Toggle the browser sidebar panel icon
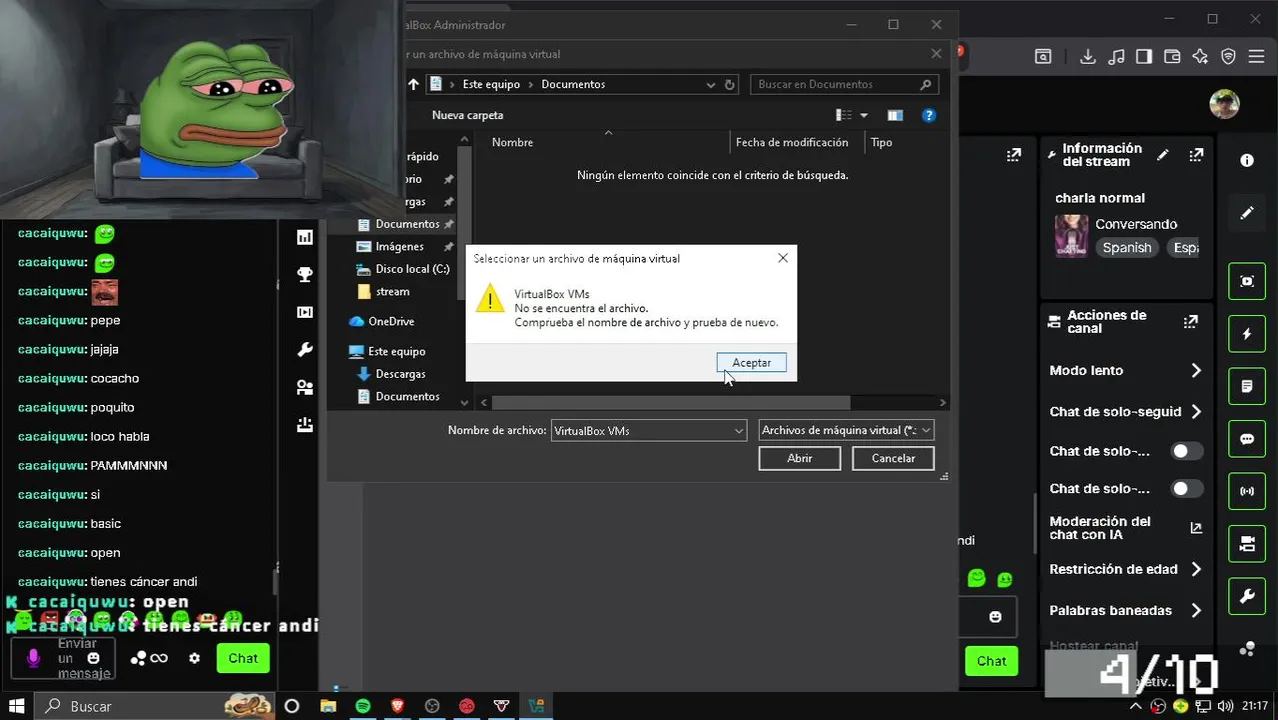This screenshot has height=720, width=1278. tap(1144, 57)
